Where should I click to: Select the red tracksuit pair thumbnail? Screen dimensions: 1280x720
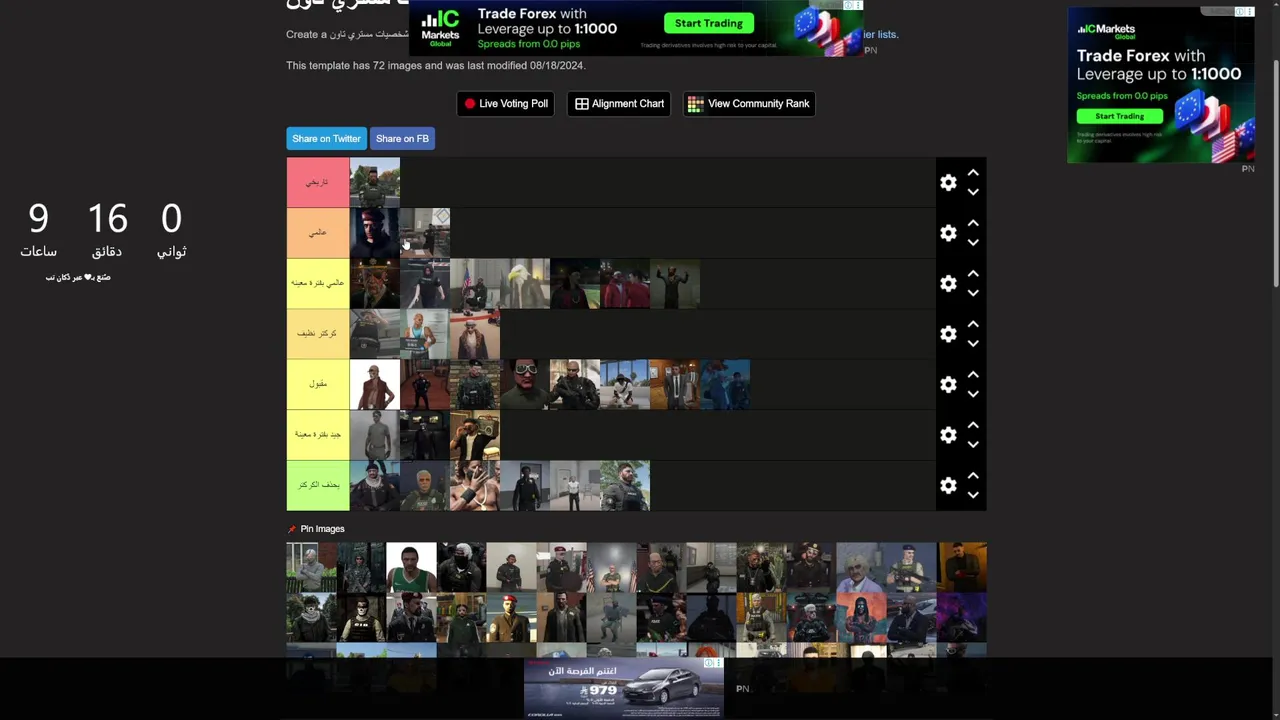[625, 284]
